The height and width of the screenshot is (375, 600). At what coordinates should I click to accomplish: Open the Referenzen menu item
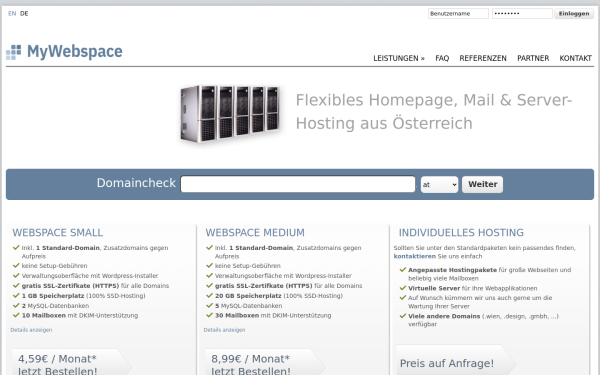pyautogui.click(x=483, y=58)
